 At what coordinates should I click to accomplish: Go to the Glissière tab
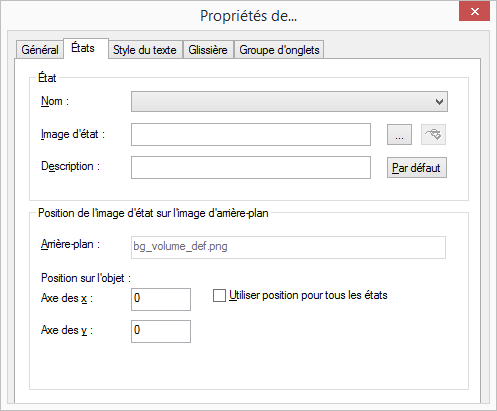(x=208, y=50)
